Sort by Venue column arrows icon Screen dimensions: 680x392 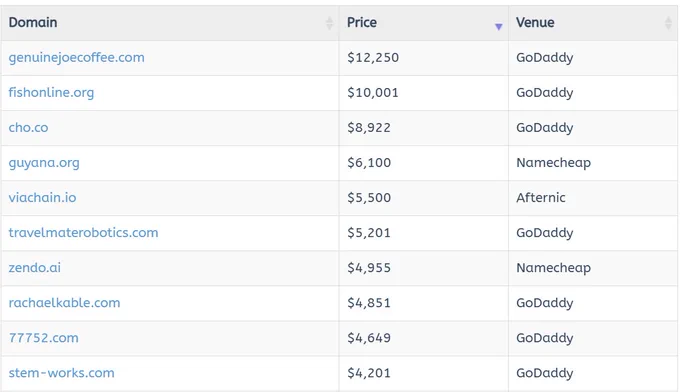click(668, 23)
